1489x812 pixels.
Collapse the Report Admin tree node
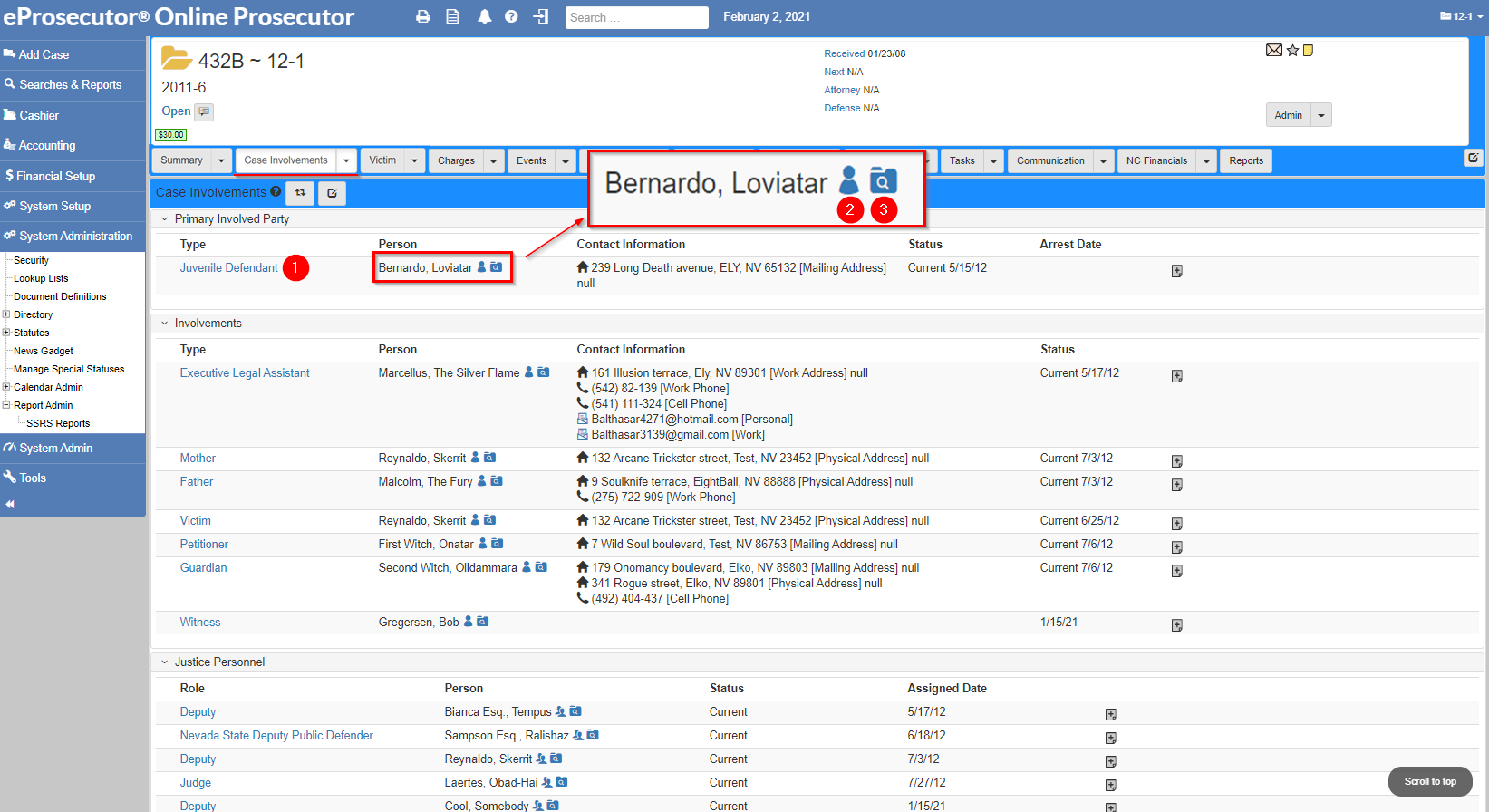click(6, 405)
